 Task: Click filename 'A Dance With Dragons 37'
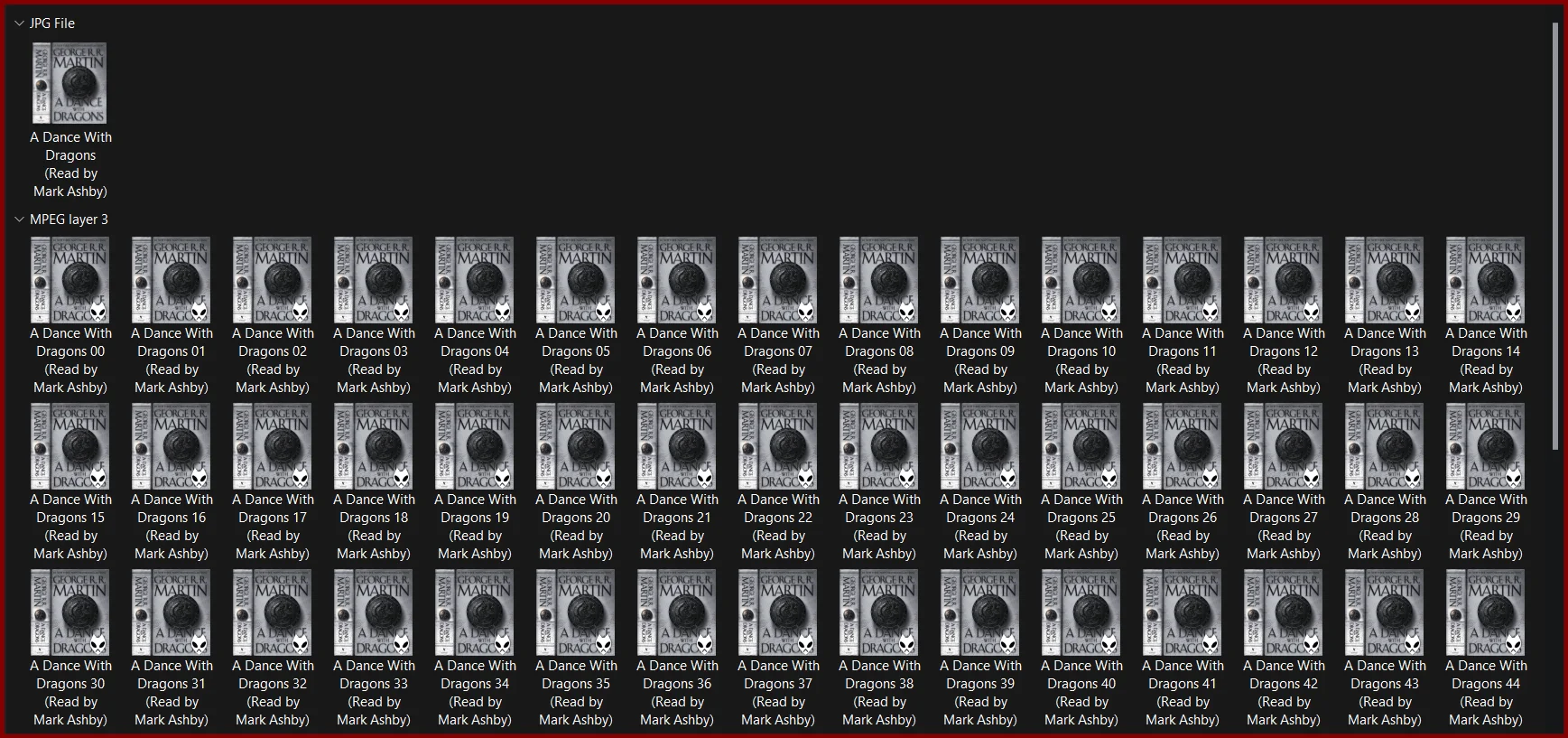click(x=778, y=693)
